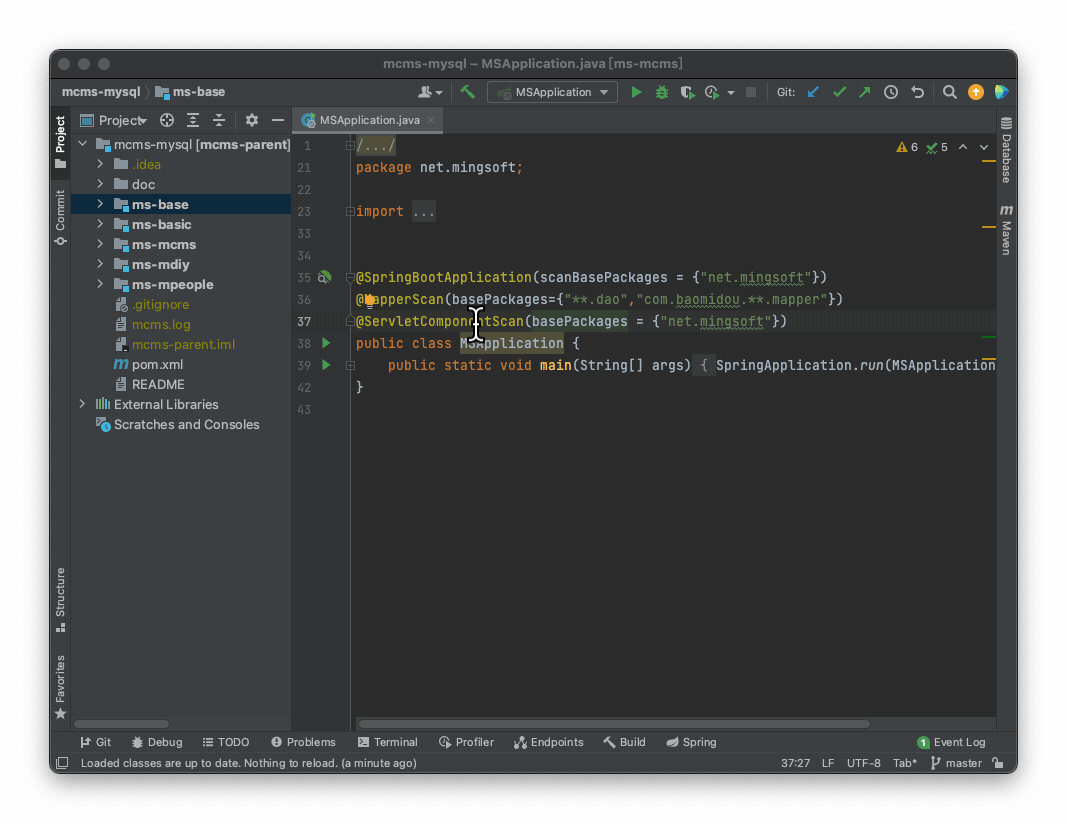Viewport: 1067px width, 823px height.
Task: Open the Endpoints tool window
Action: click(548, 742)
